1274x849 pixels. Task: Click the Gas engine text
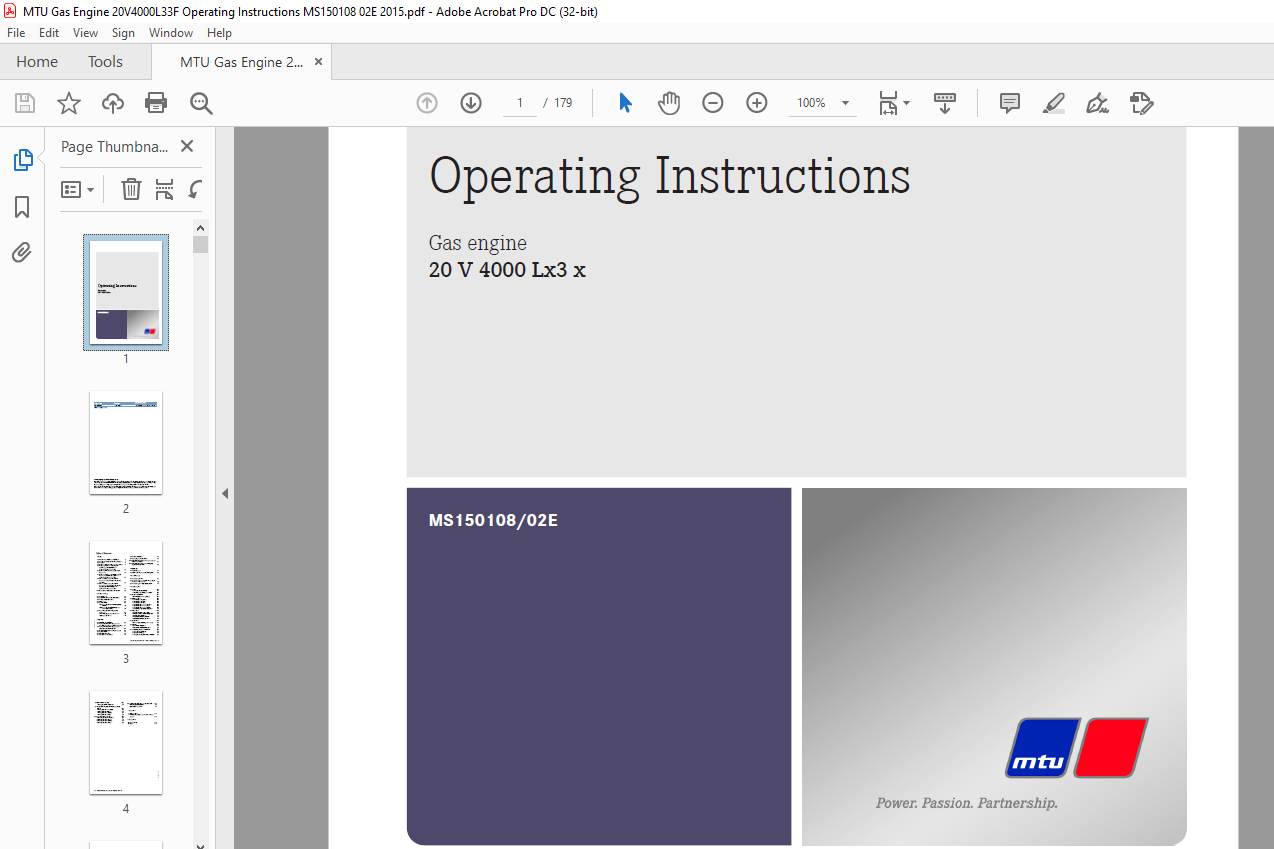[x=477, y=243]
